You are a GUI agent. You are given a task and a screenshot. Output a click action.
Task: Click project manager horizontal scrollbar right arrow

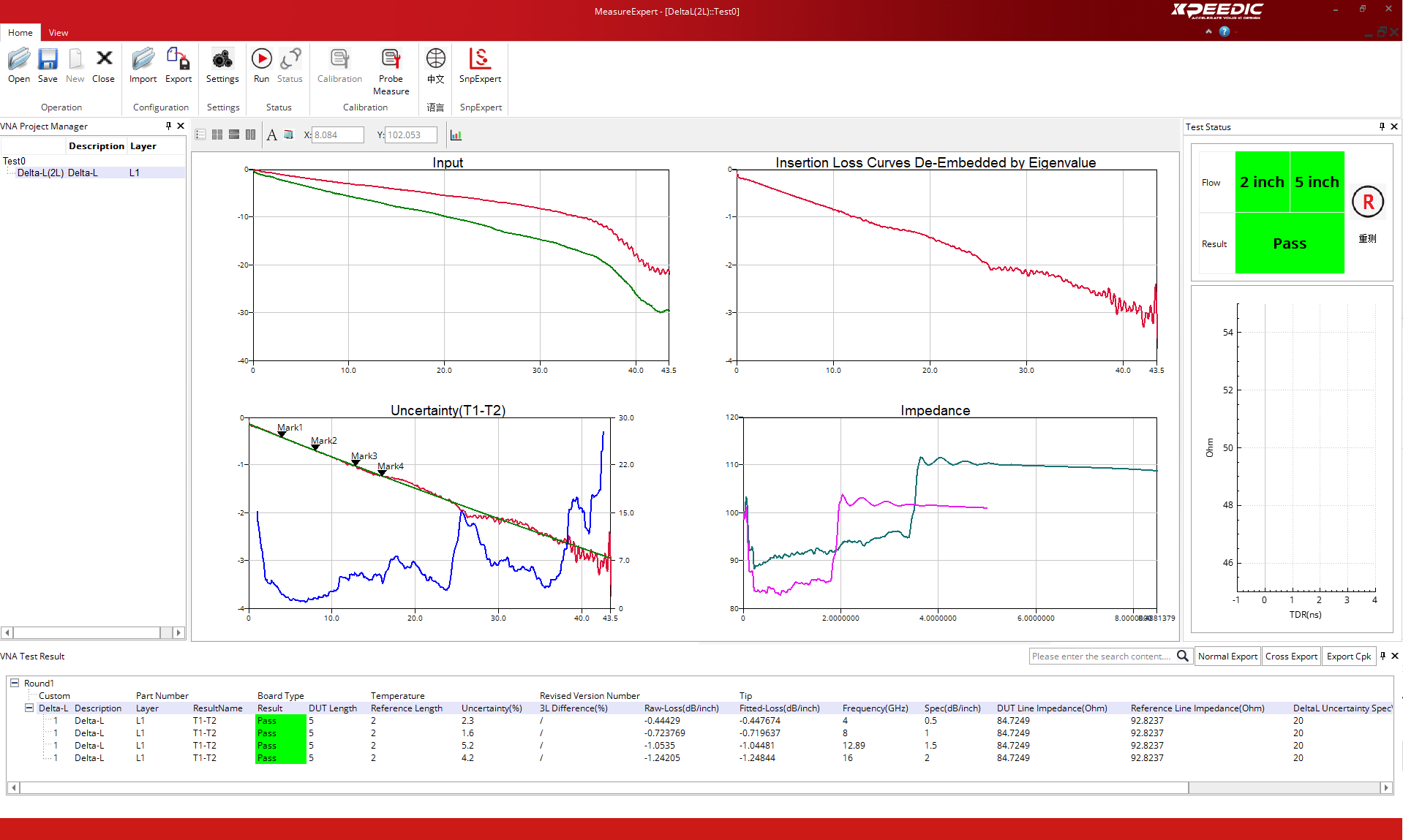[178, 632]
